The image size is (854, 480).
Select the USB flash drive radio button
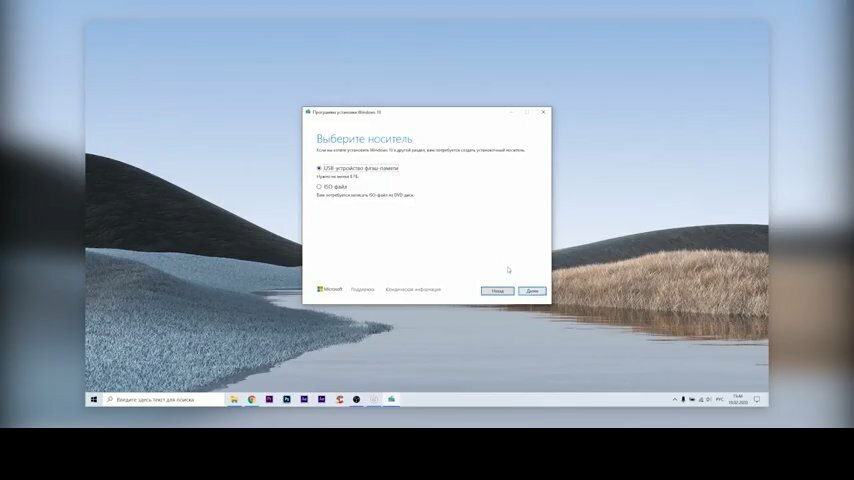pos(319,168)
